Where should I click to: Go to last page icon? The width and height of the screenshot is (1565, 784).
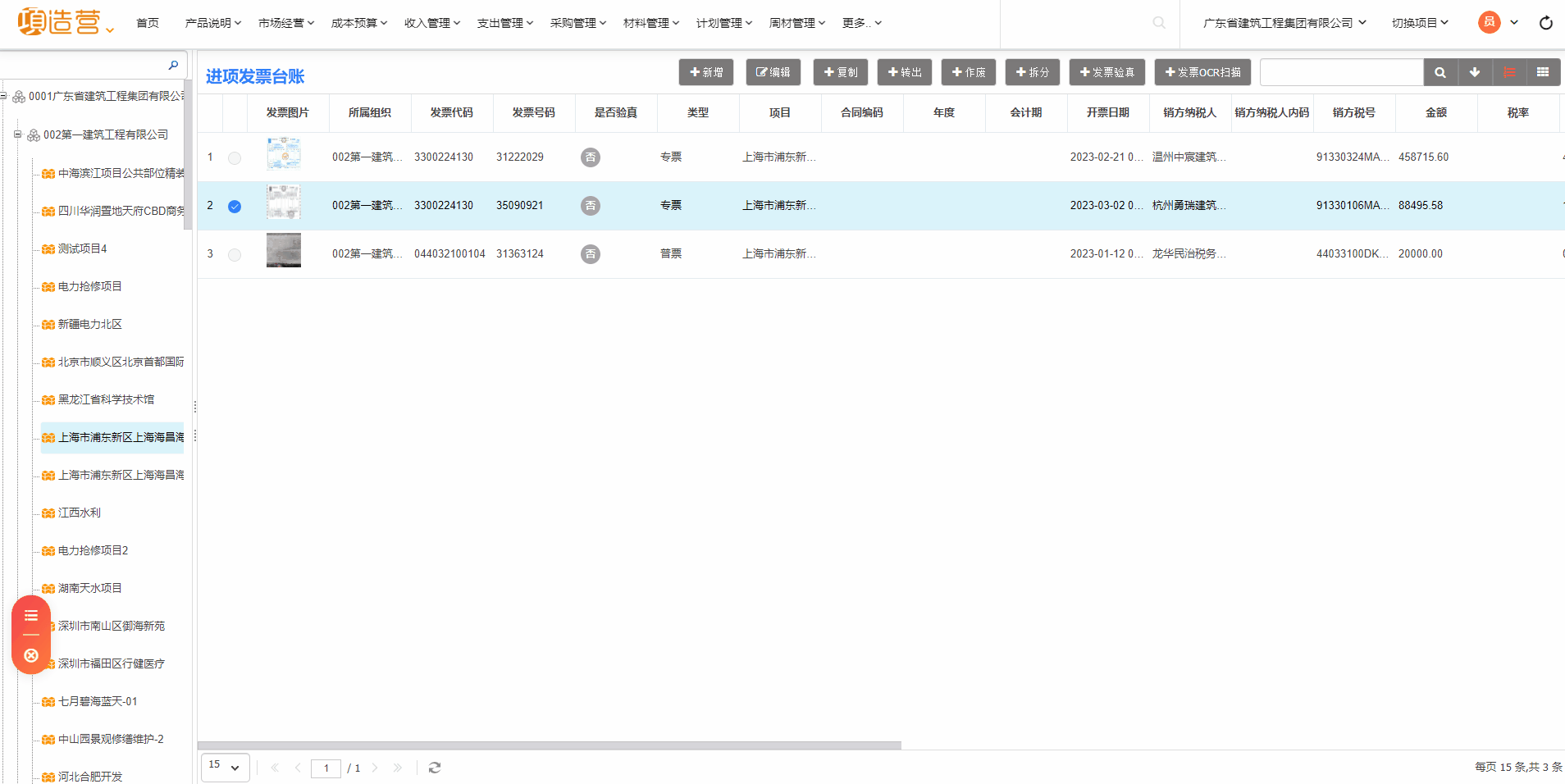tap(398, 768)
